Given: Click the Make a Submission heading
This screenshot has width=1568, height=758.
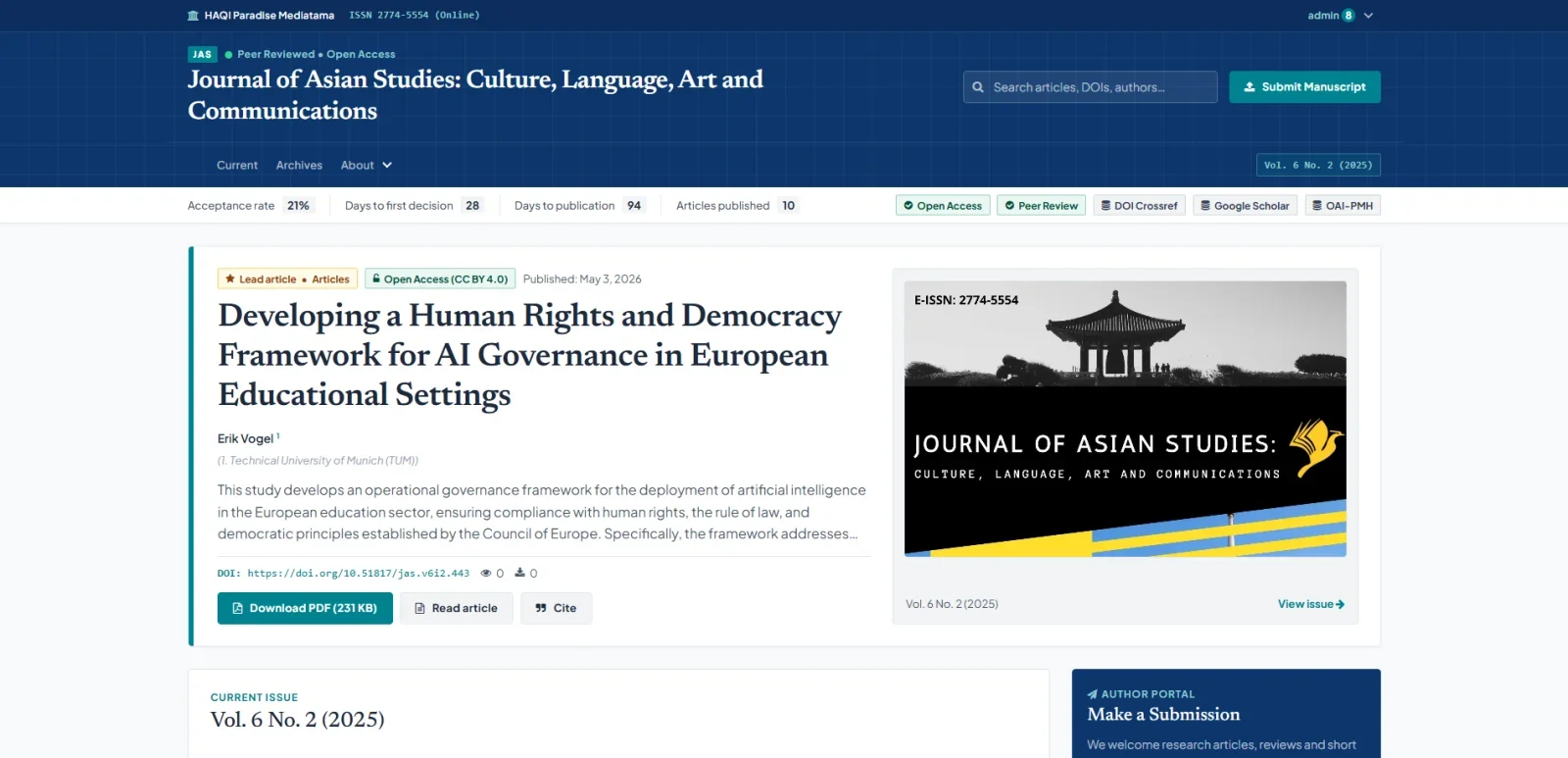Looking at the screenshot, I should (x=1163, y=715).
